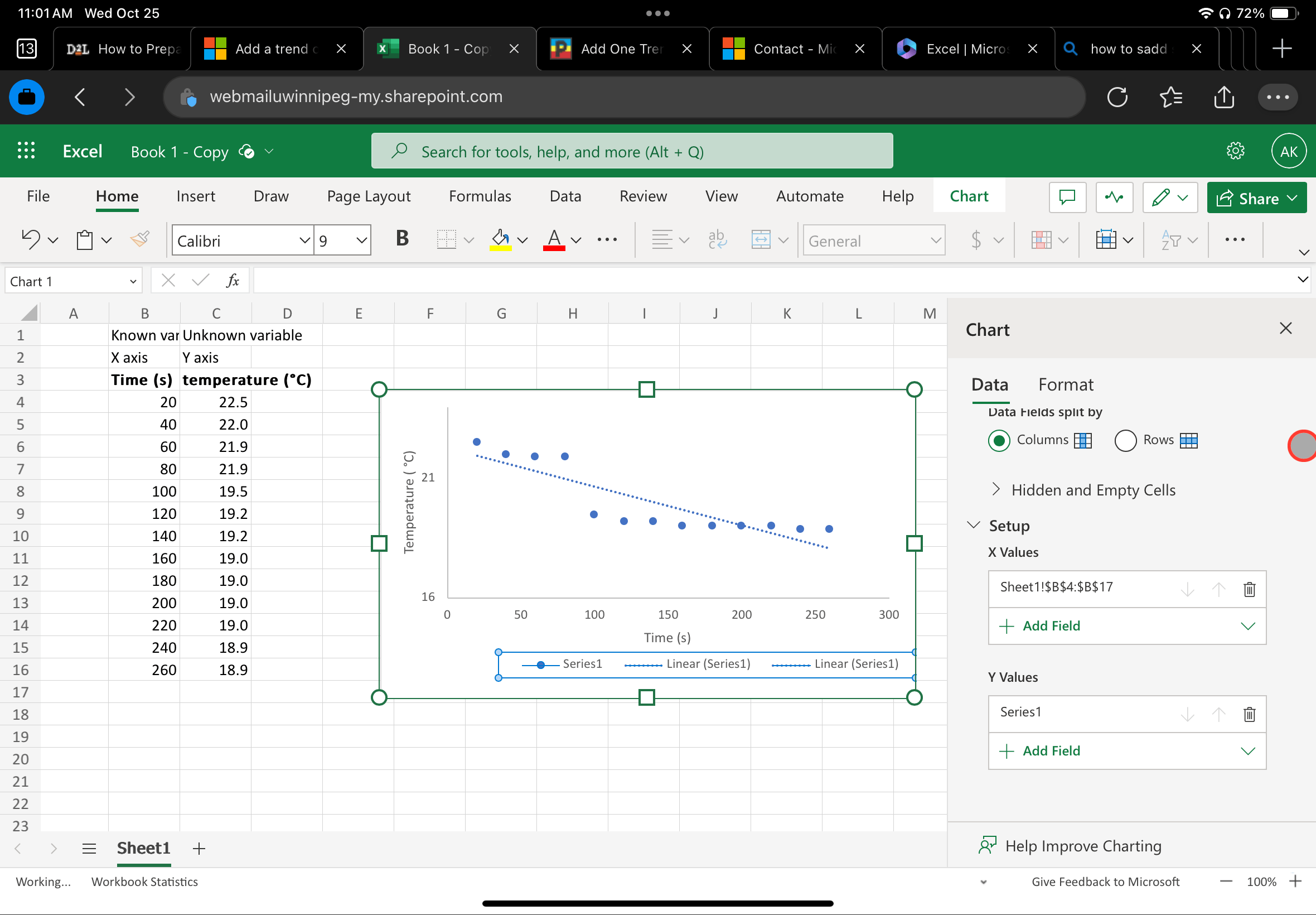This screenshot has height=915, width=1316.
Task: Click the red font color button
Action: (554, 240)
